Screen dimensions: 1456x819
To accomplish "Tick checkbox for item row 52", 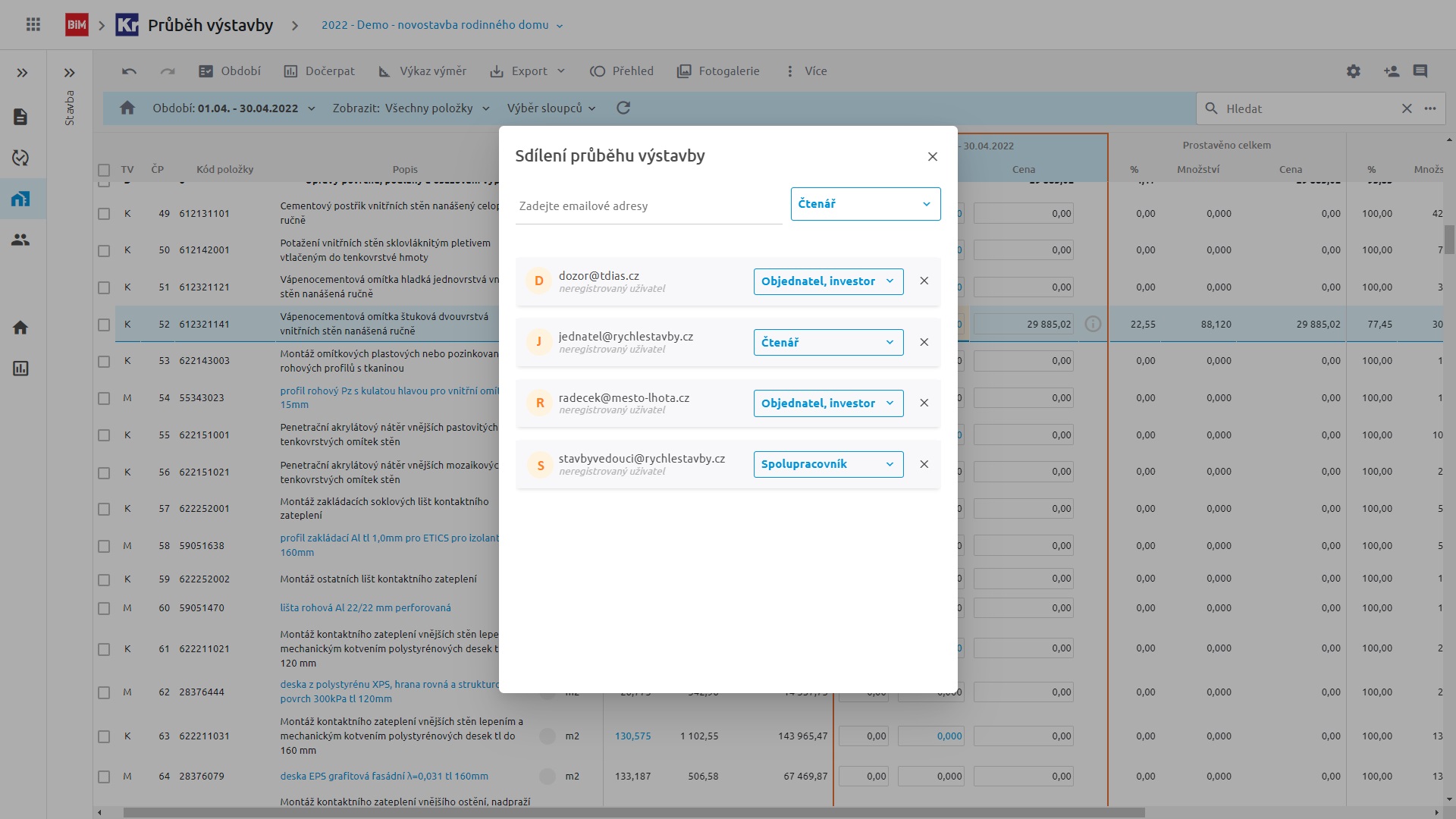I will pyautogui.click(x=104, y=325).
